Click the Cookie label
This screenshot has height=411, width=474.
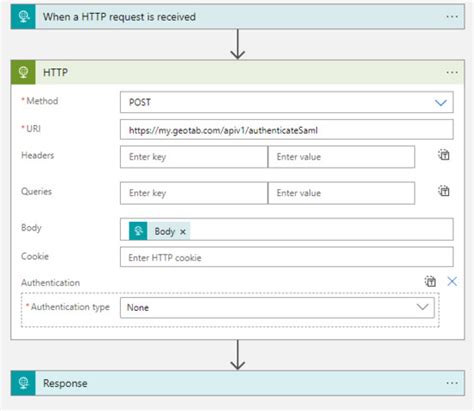pos(35,256)
